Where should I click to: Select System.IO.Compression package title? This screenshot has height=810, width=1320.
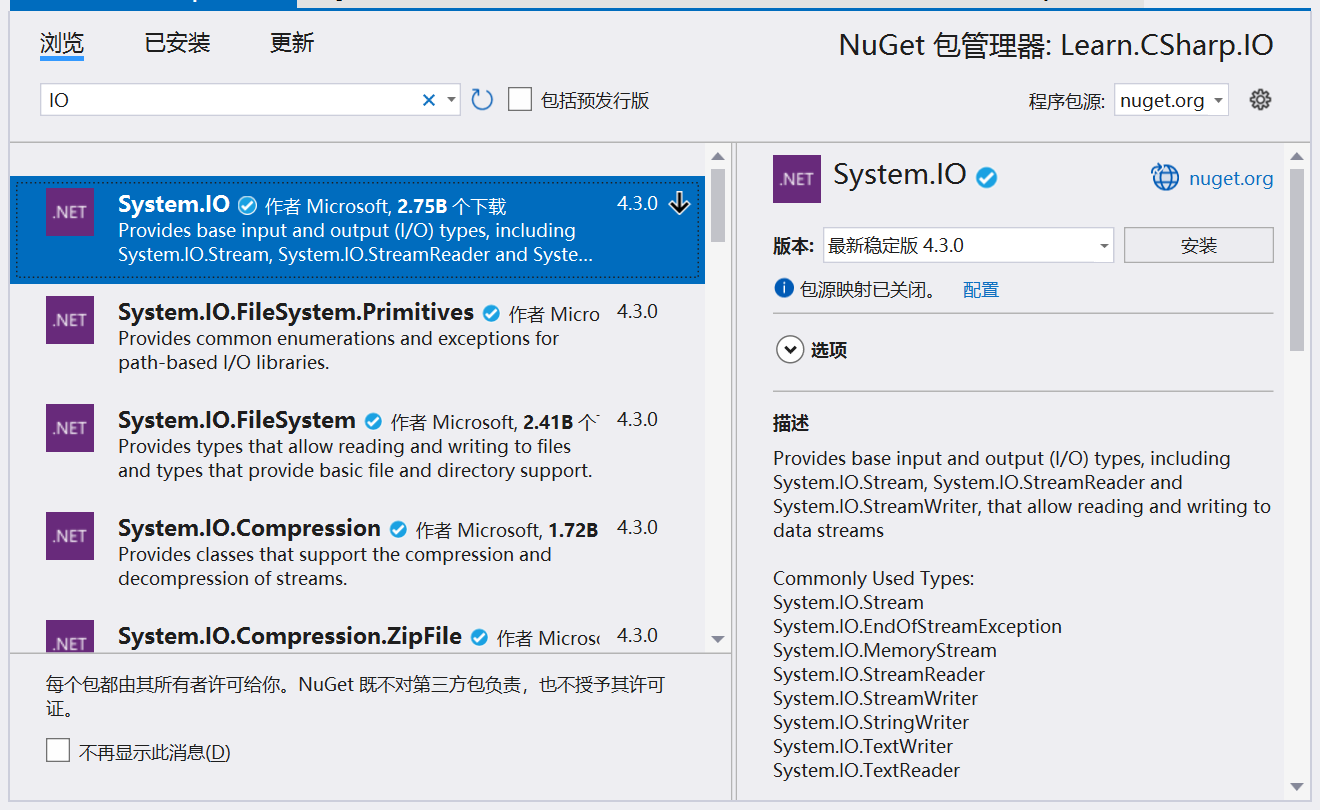(249, 528)
